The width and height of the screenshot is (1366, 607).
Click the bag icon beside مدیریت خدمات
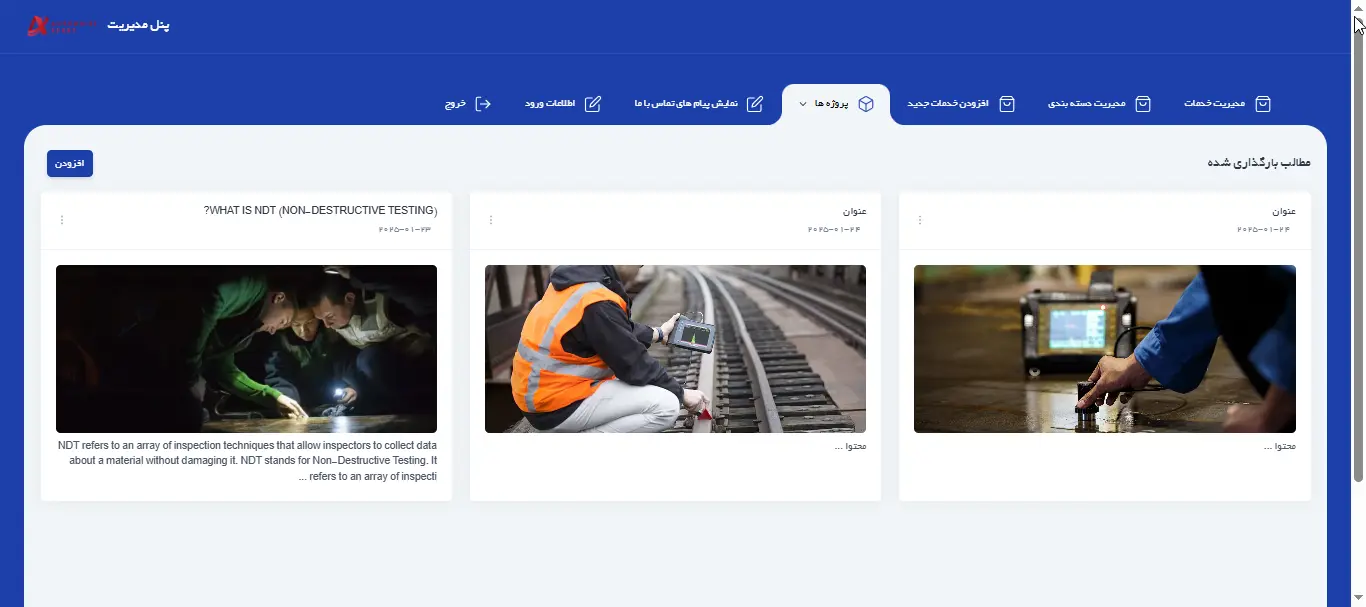(1263, 104)
